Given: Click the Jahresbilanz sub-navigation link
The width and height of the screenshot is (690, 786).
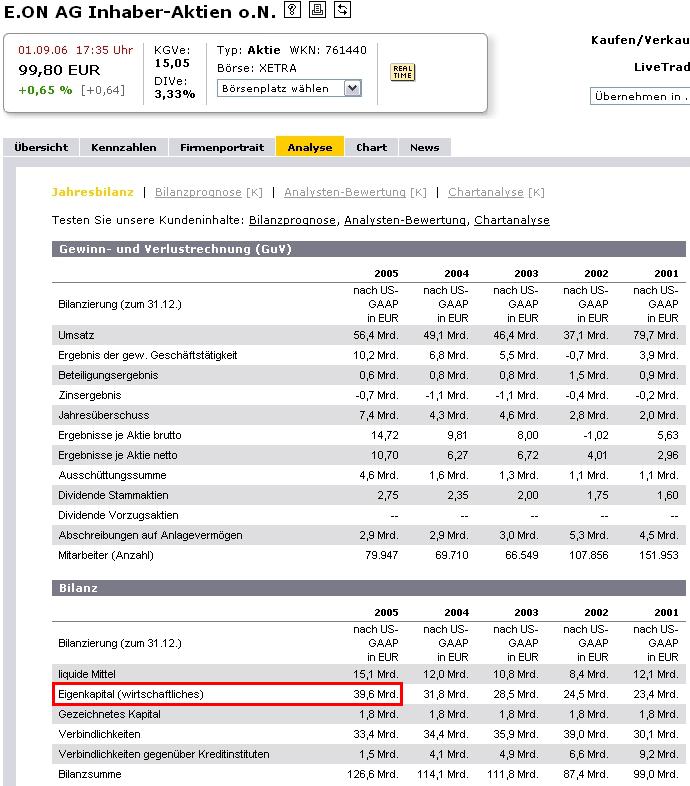Looking at the screenshot, I should [x=92, y=192].
